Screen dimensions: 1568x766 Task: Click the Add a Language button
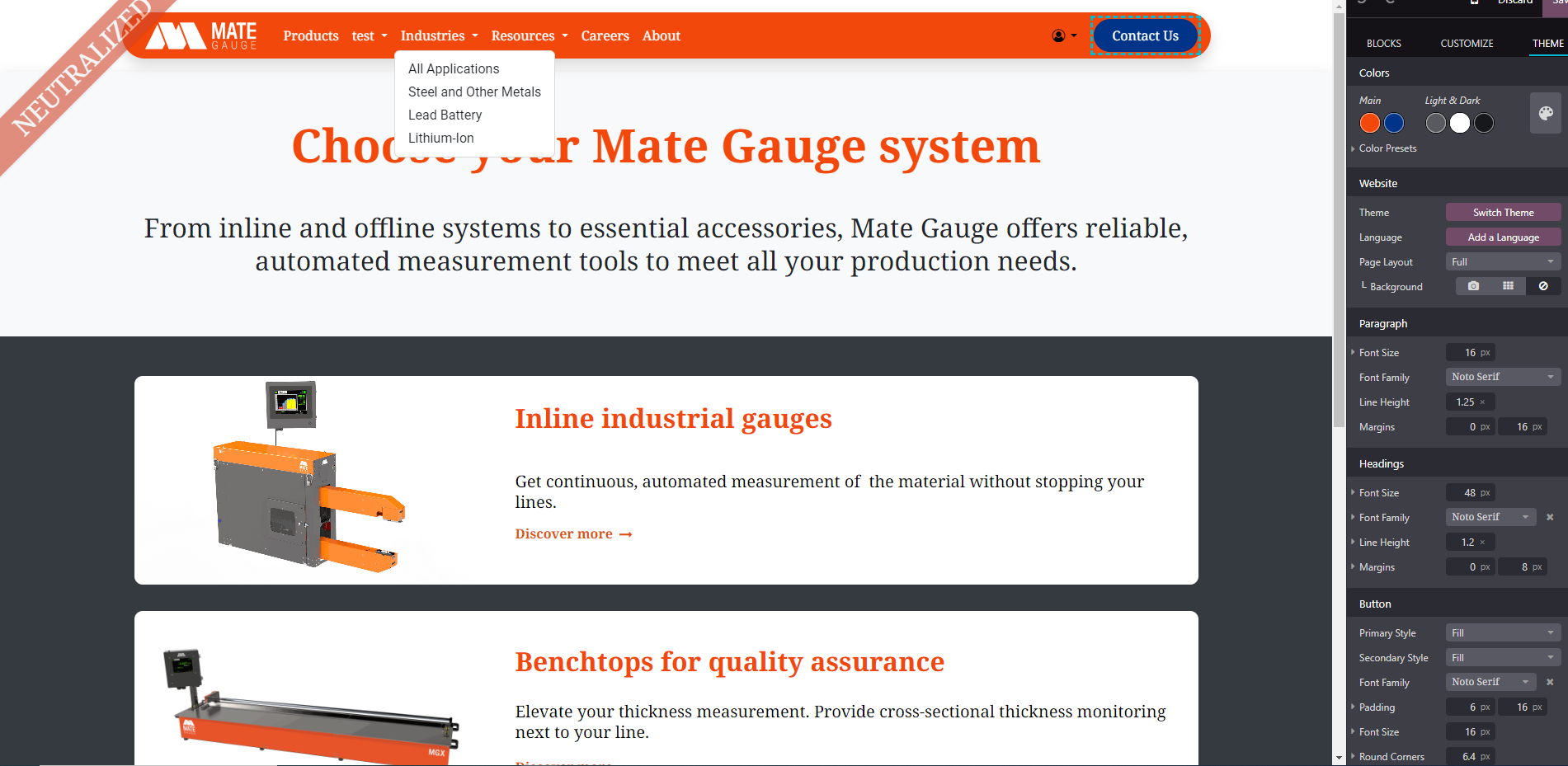(x=1503, y=237)
